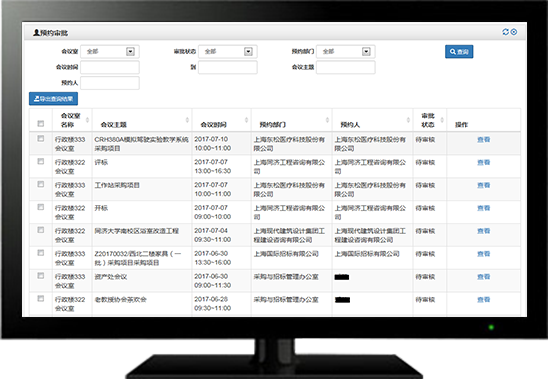Sort by 会议时间 column arrows
The image size is (548, 379).
[x=246, y=120]
